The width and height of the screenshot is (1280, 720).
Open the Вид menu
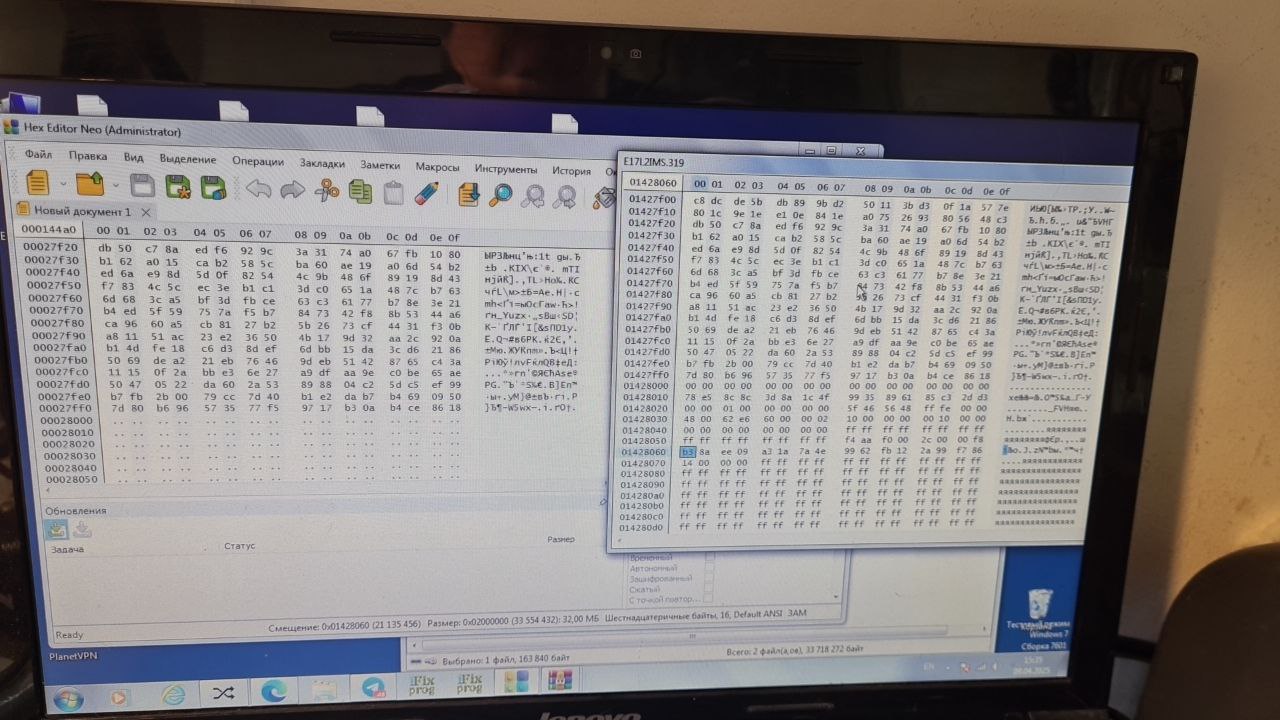pos(133,158)
